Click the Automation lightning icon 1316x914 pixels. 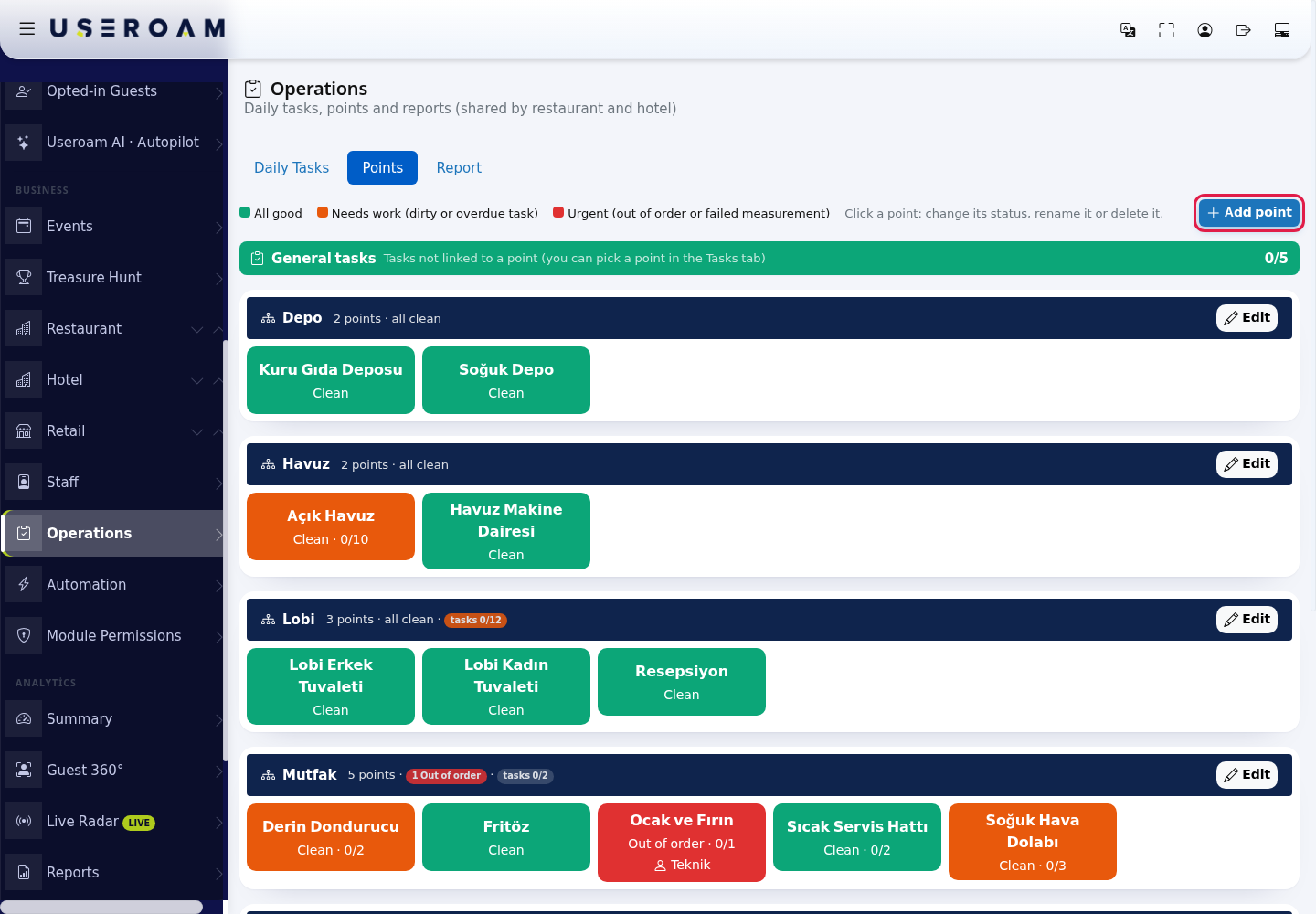(24, 584)
